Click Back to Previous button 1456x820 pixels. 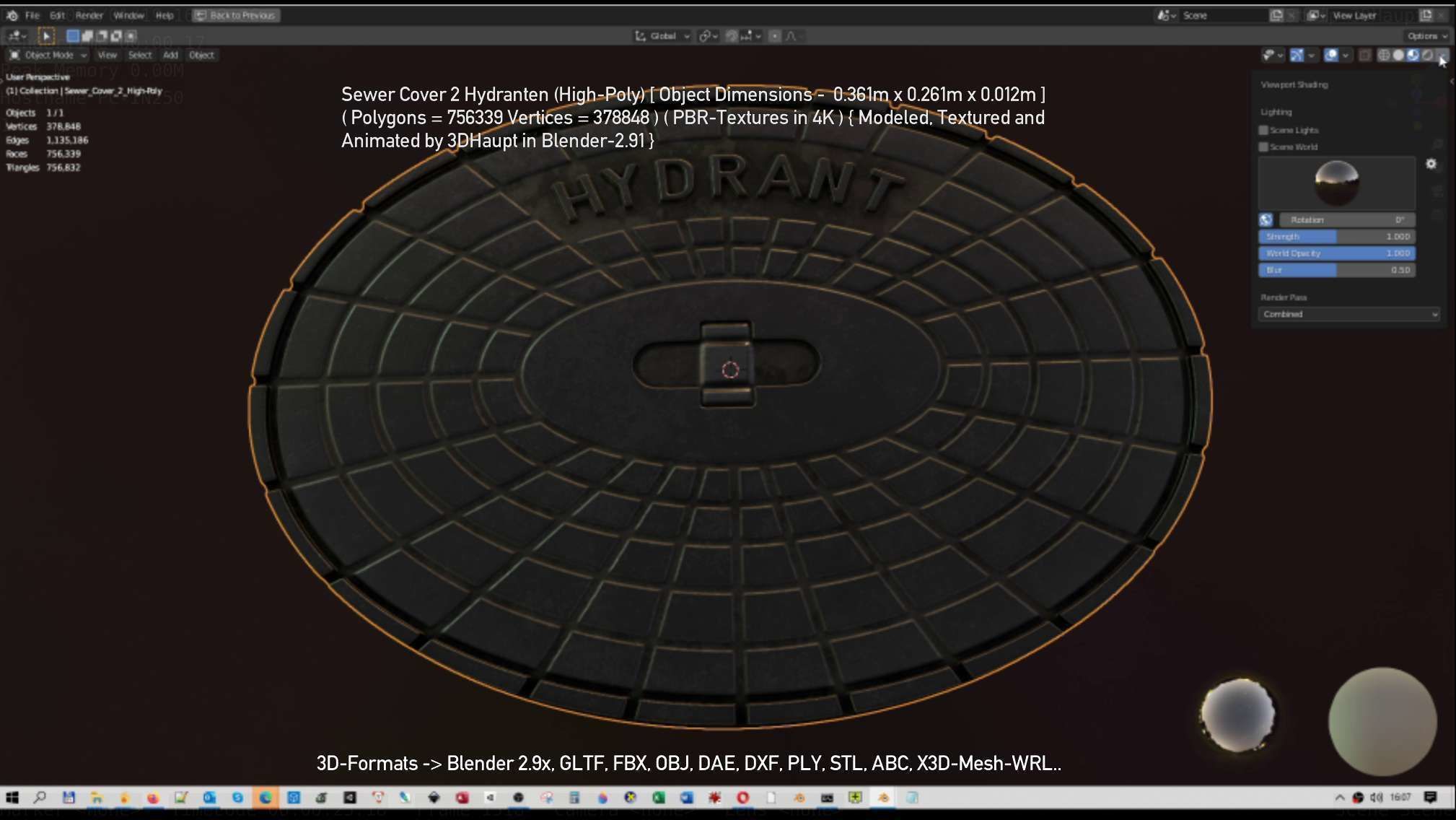[236, 15]
